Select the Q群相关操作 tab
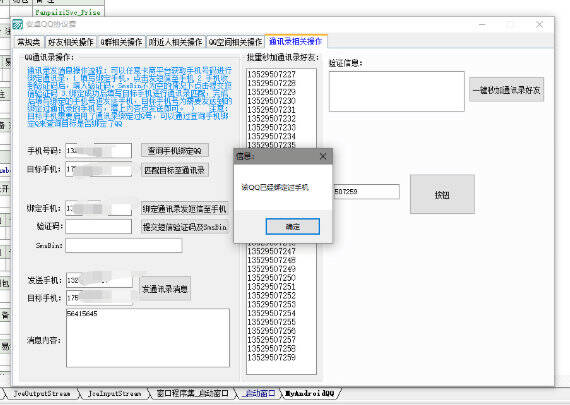 [121, 42]
